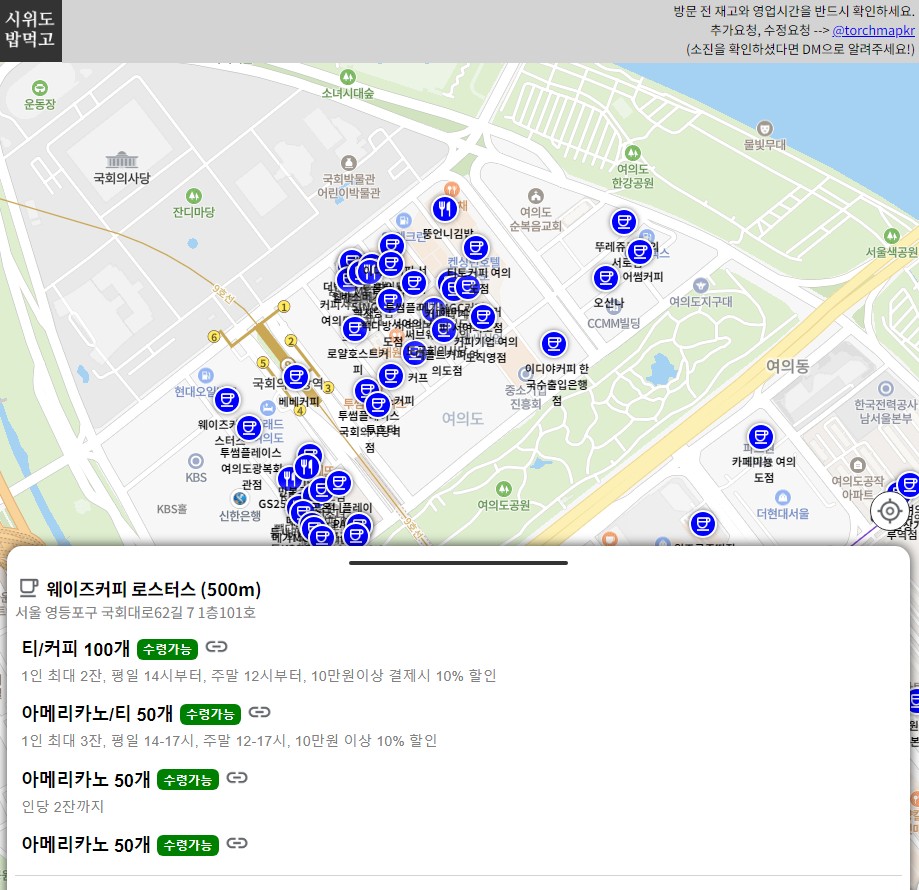
Task: Click coffee marker left of 커프 label
Action: coord(391,376)
